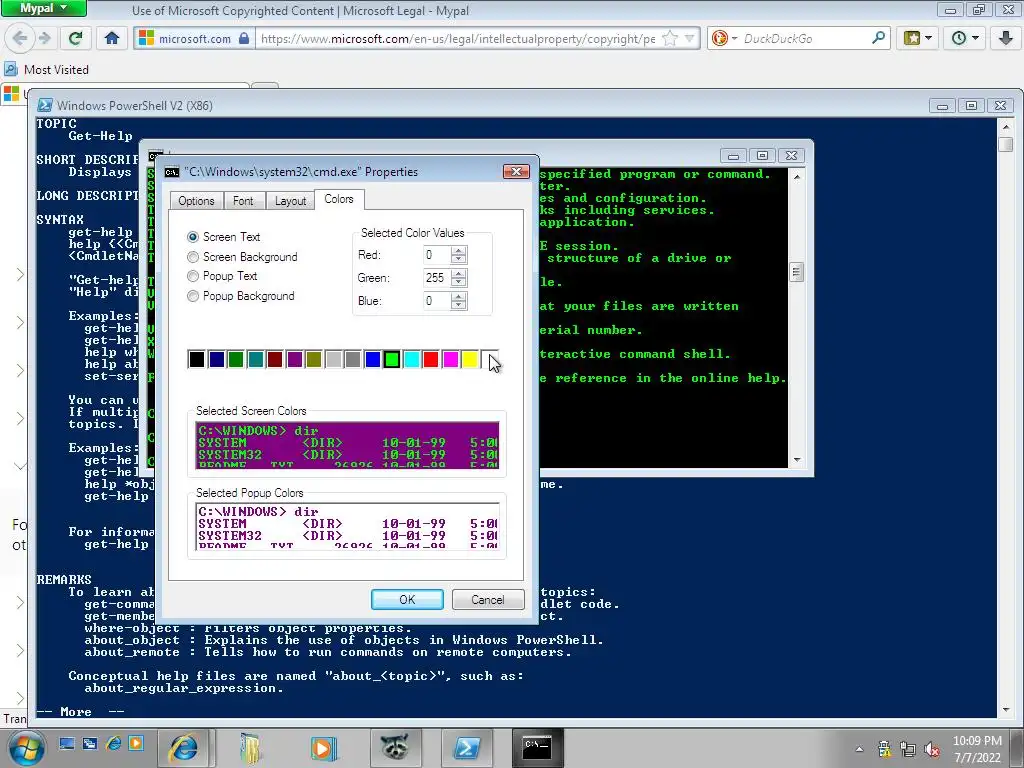Pick the cyan color swatch
Screen dimensions: 1024x768
(x=411, y=359)
